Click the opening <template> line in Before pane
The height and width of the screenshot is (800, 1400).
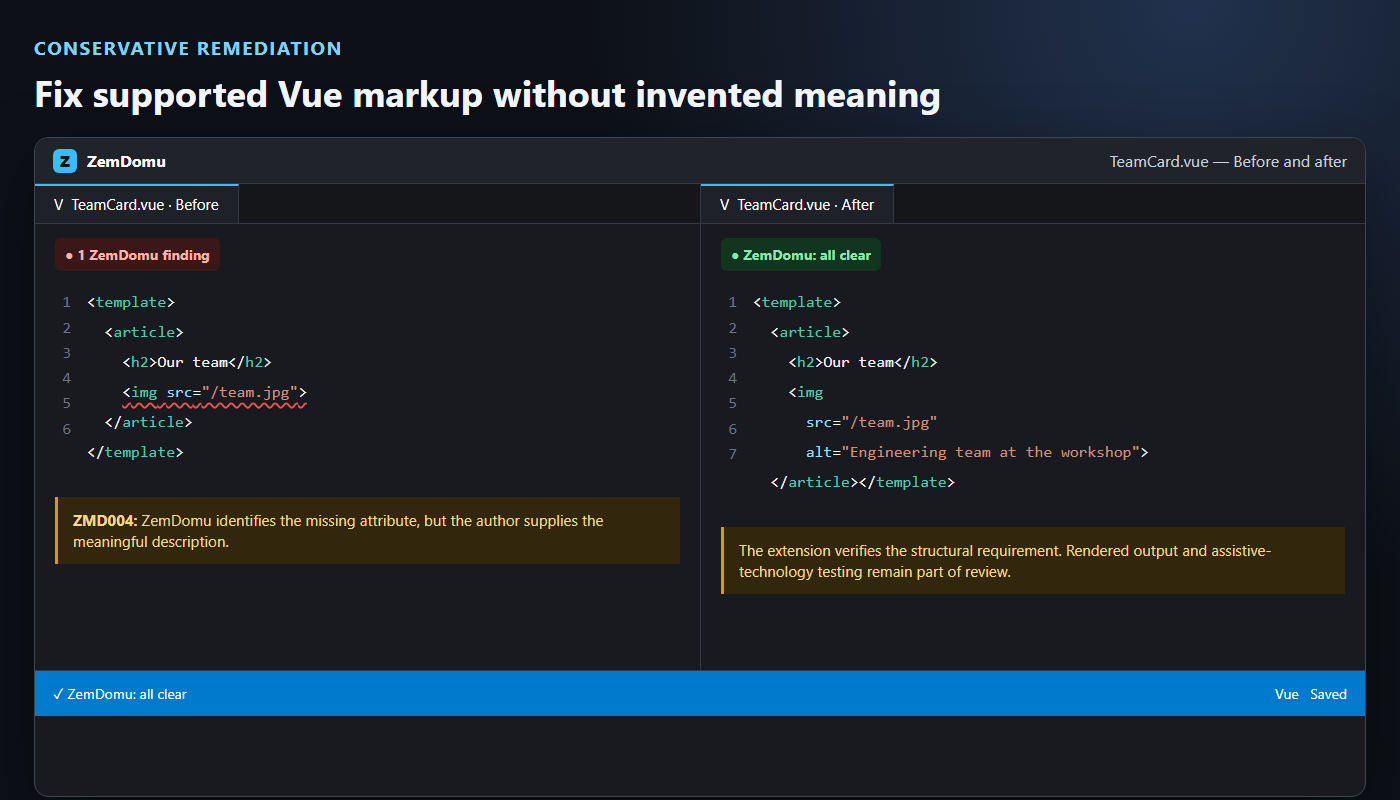point(131,302)
